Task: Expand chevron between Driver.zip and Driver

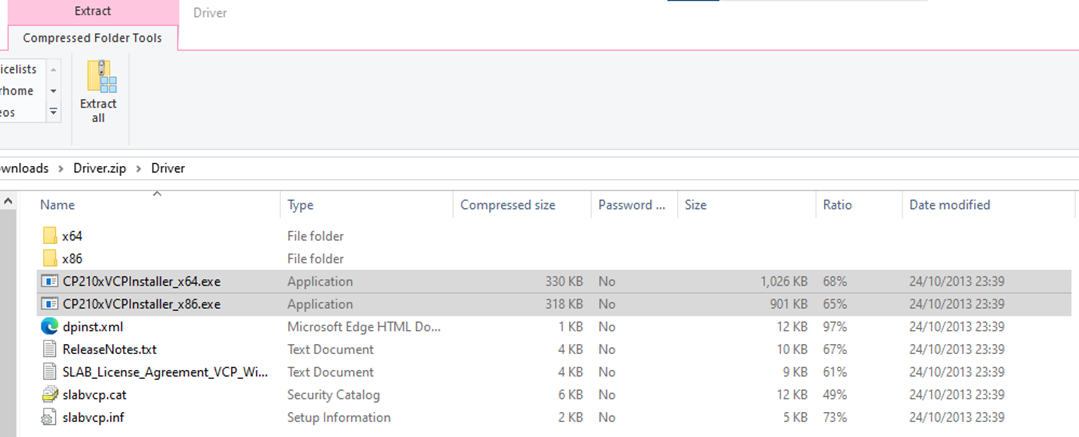Action: pyautogui.click(x=138, y=168)
